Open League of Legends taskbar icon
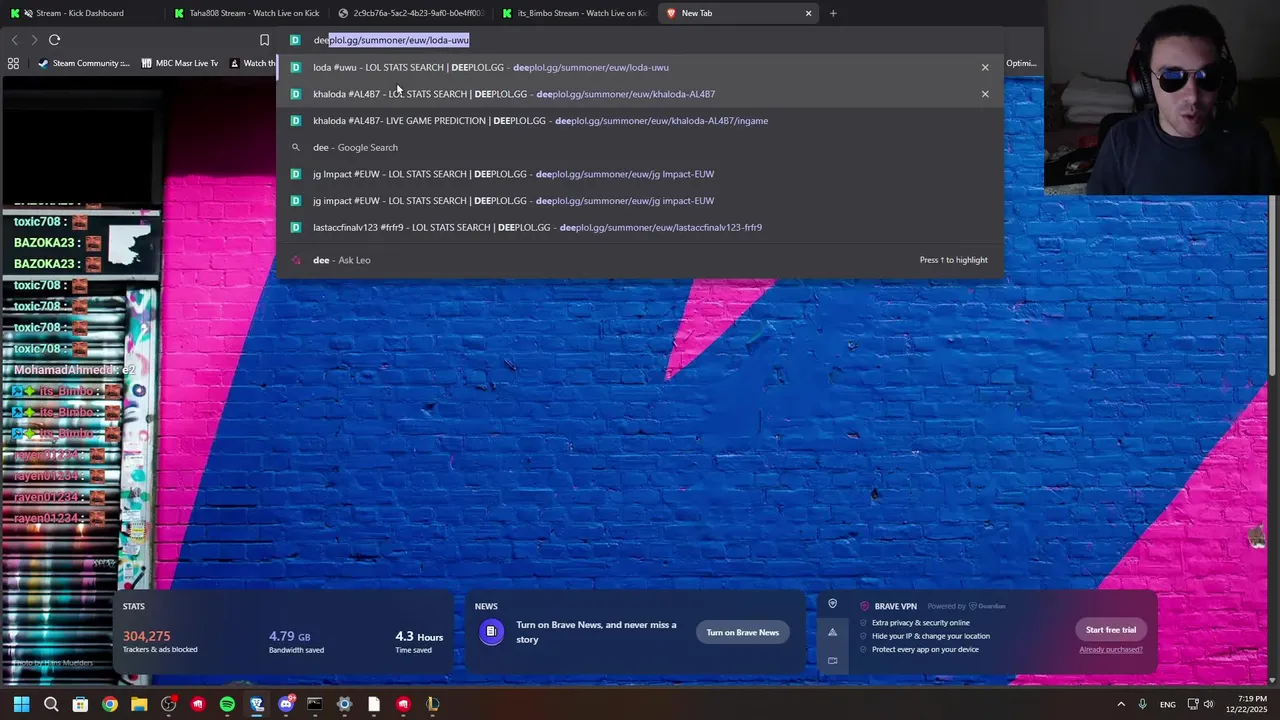 point(433,704)
